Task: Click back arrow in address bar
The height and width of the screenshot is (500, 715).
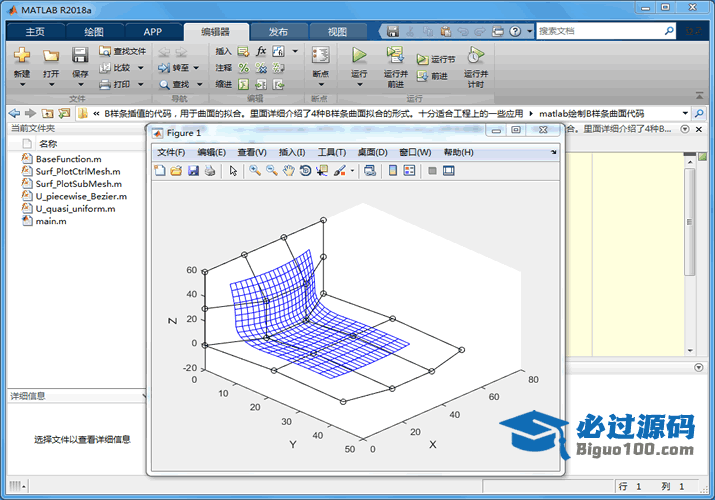Action: pyautogui.click(x=14, y=113)
